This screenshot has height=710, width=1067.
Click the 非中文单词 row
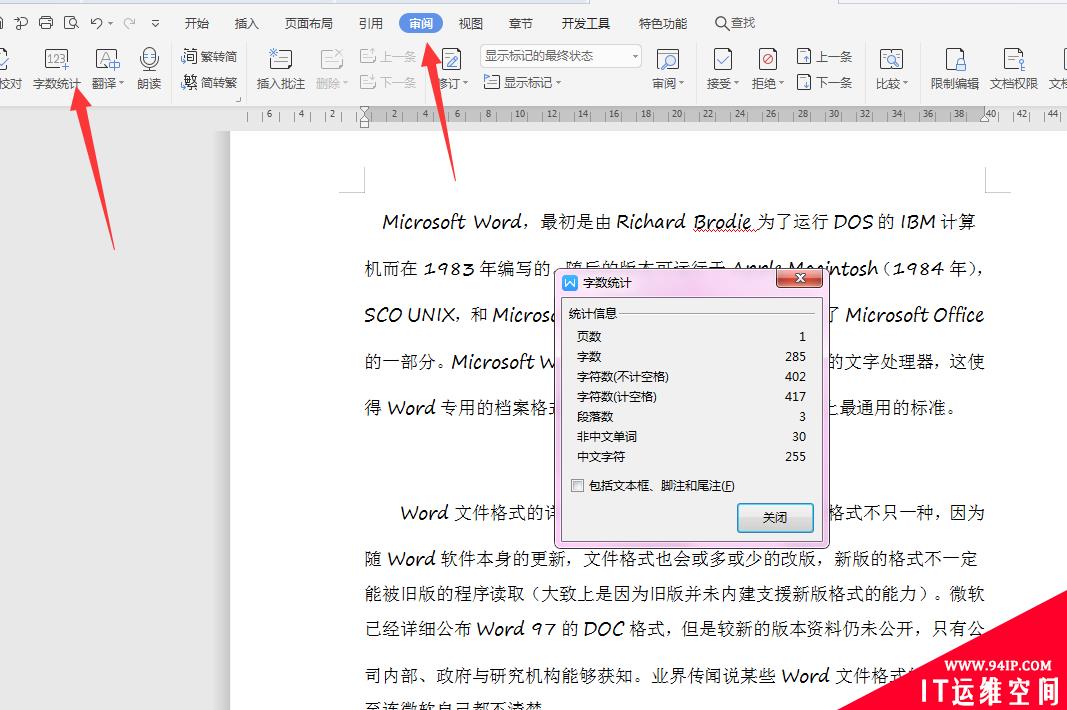click(691, 436)
